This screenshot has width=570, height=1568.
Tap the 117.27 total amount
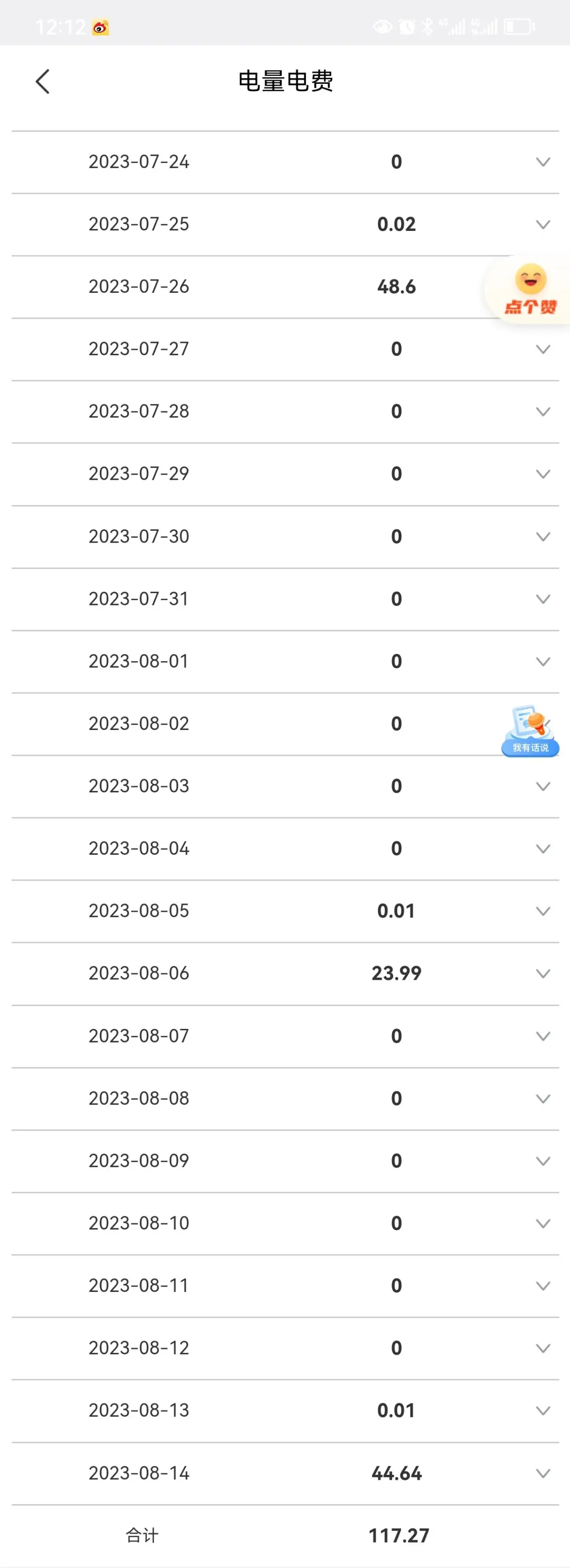[399, 1535]
